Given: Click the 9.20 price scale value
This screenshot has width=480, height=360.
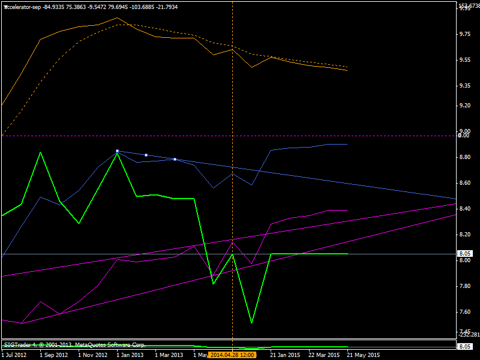Looking at the screenshot, I should 465,106.
